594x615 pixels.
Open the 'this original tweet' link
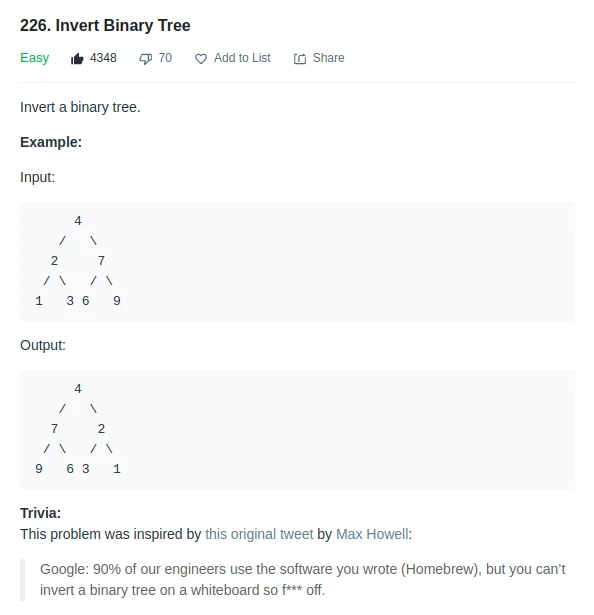(259, 534)
